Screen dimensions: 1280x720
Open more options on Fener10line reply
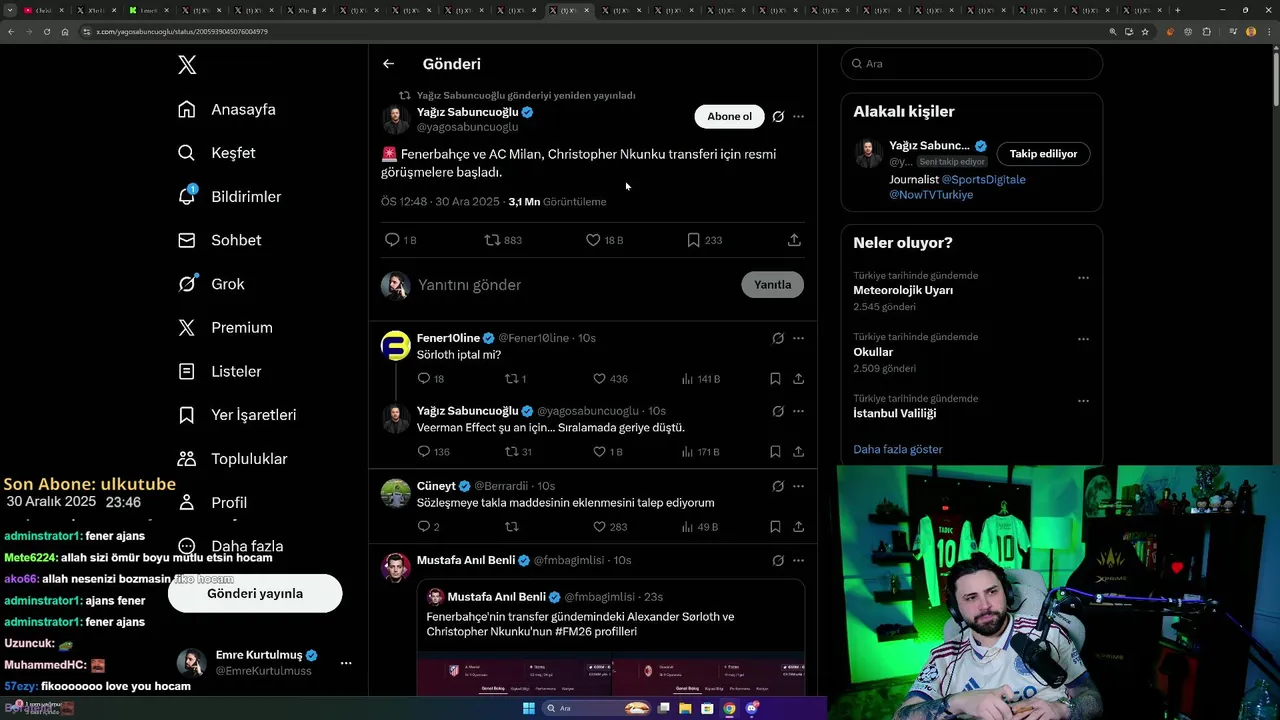[x=798, y=338]
